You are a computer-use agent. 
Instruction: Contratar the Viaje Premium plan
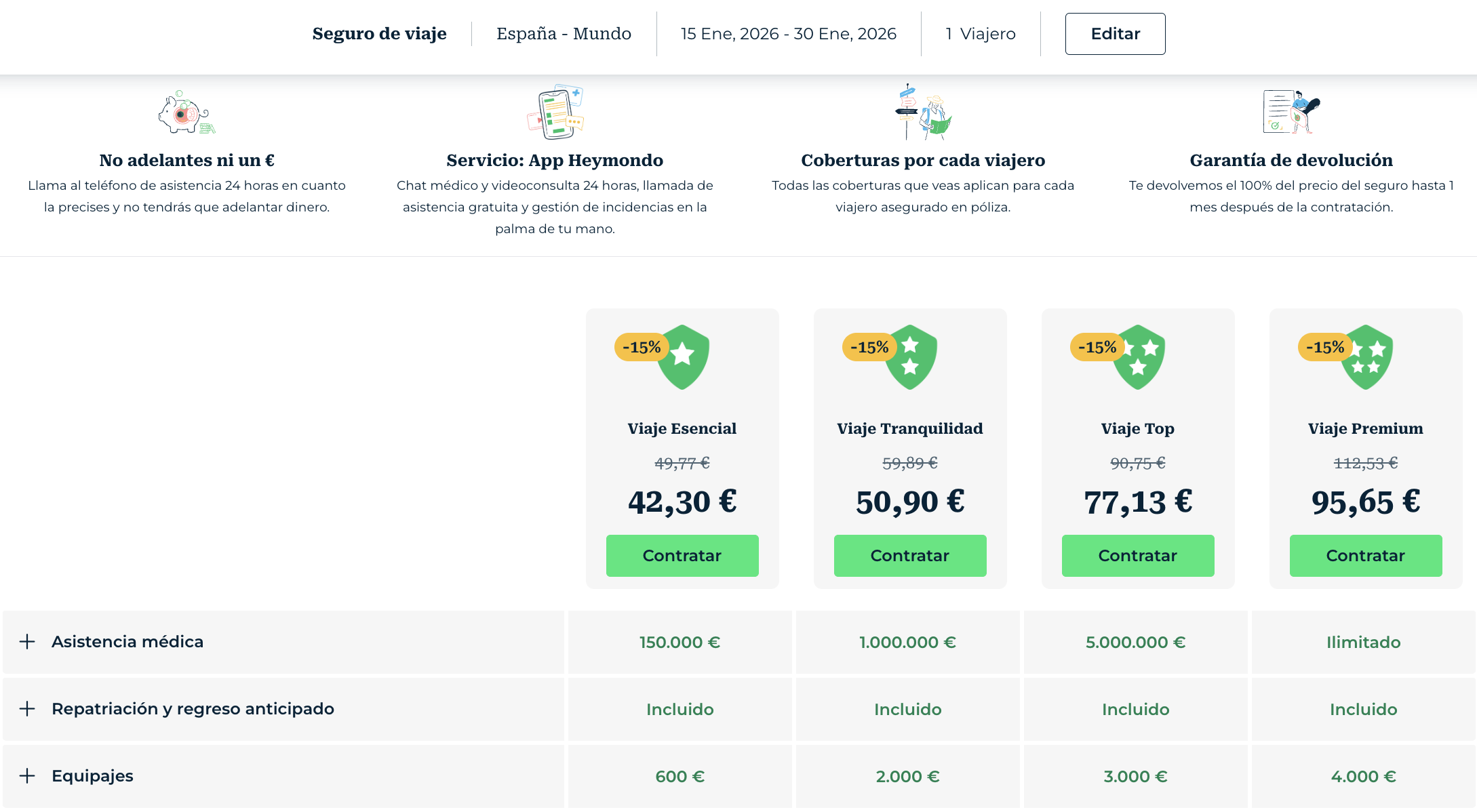coord(1366,556)
